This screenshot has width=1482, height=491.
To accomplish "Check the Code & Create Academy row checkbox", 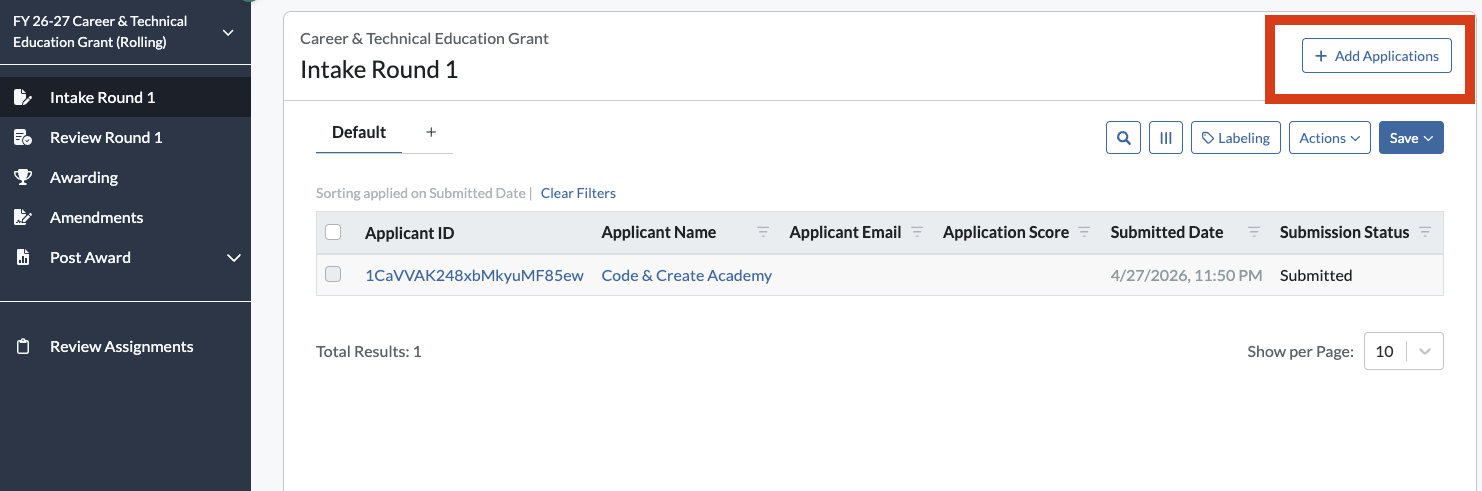I will coord(334,274).
